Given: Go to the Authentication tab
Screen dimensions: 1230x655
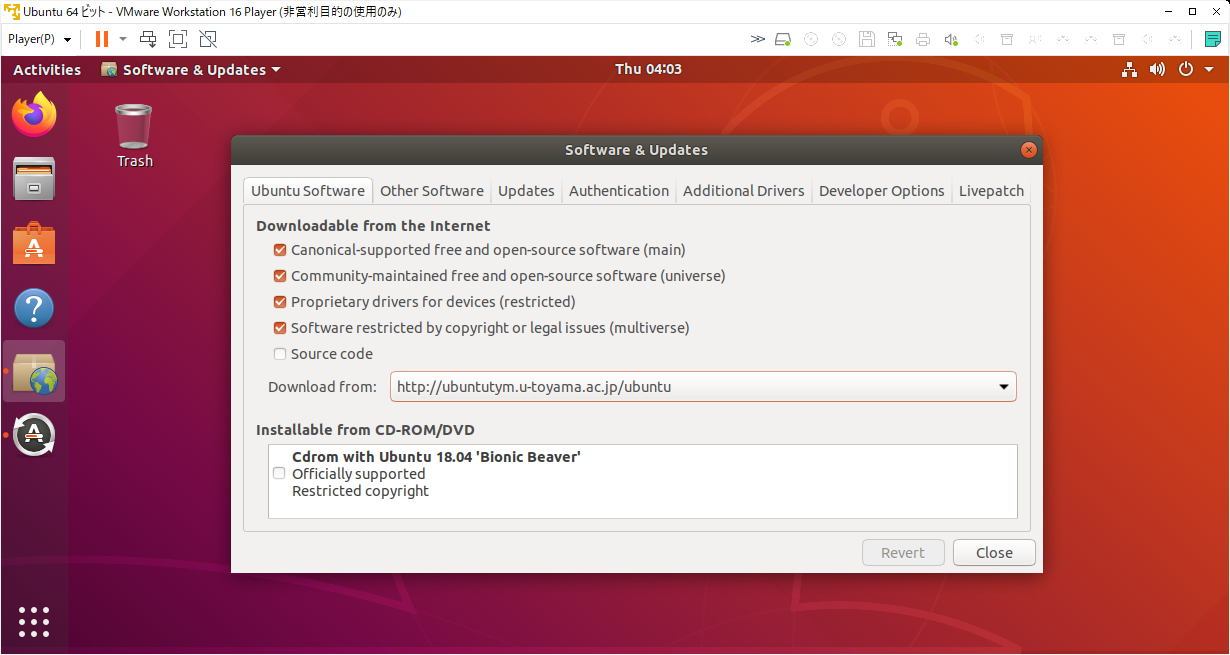Looking at the screenshot, I should coord(619,191).
